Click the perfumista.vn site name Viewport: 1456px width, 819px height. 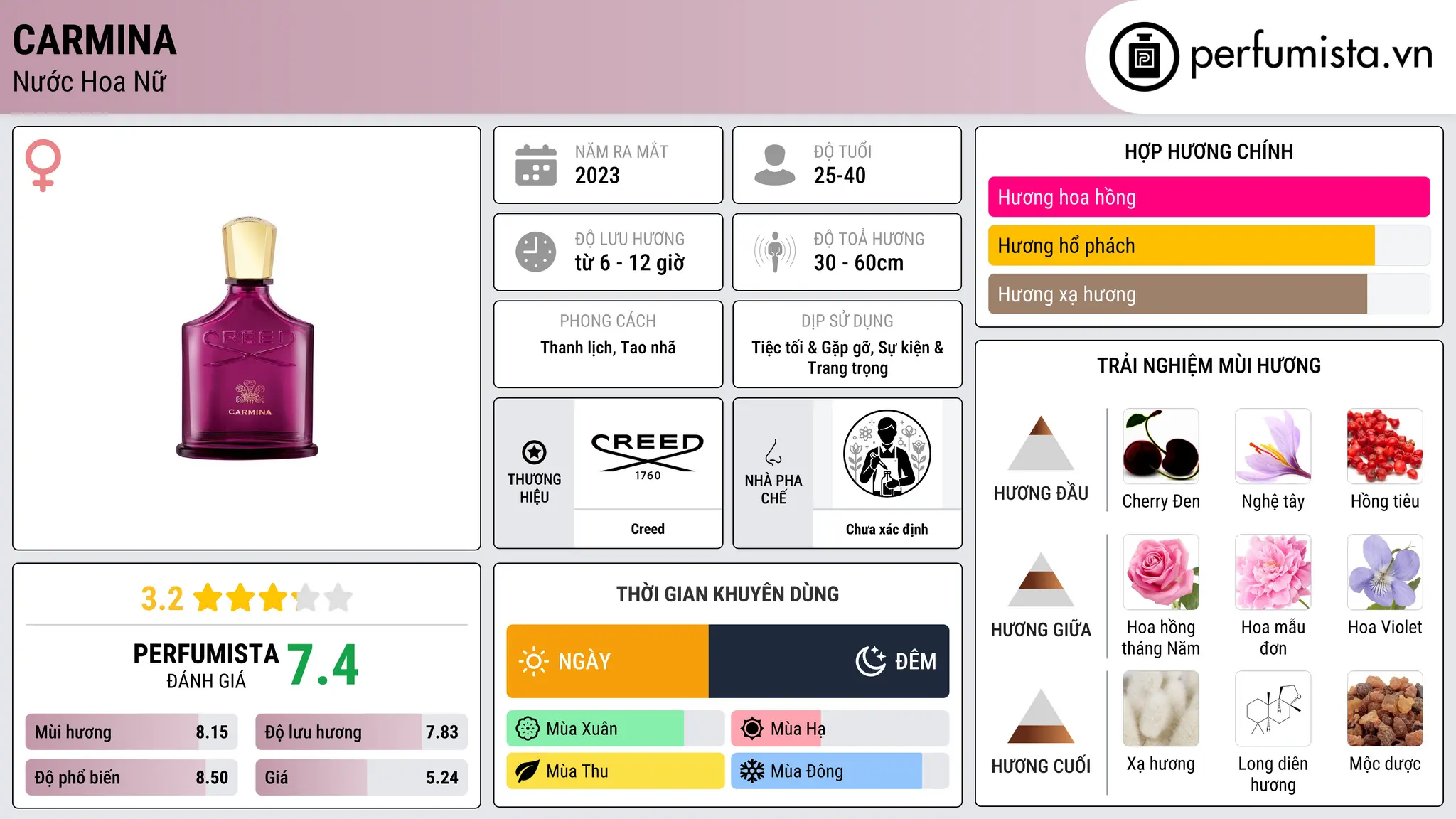(1312, 54)
